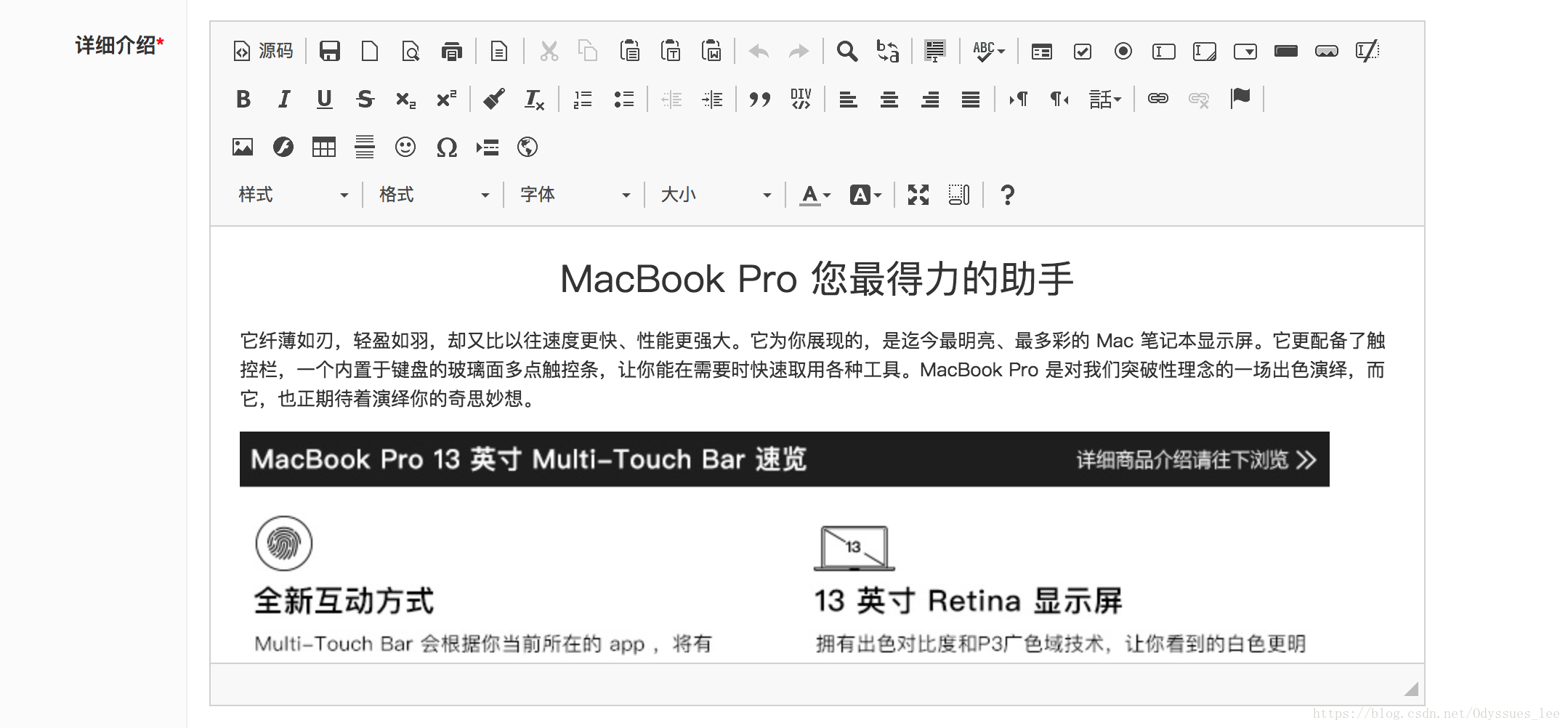Open the text color picker
1568x728 pixels.
(815, 195)
